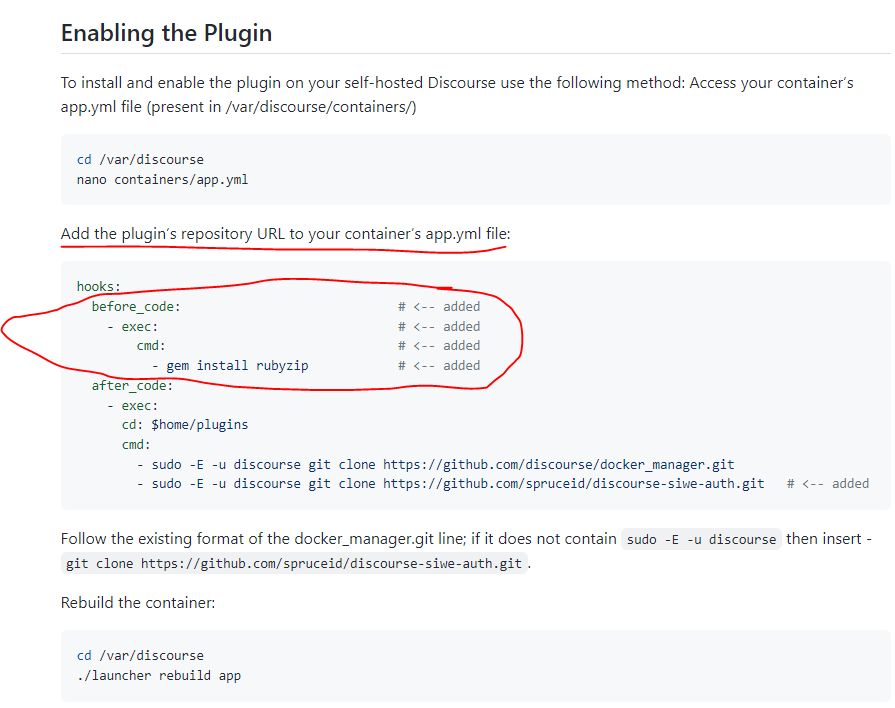Click the "nano containers/app.yml" line
Image resolution: width=895 pixels, height=708 pixels.
click(x=163, y=179)
